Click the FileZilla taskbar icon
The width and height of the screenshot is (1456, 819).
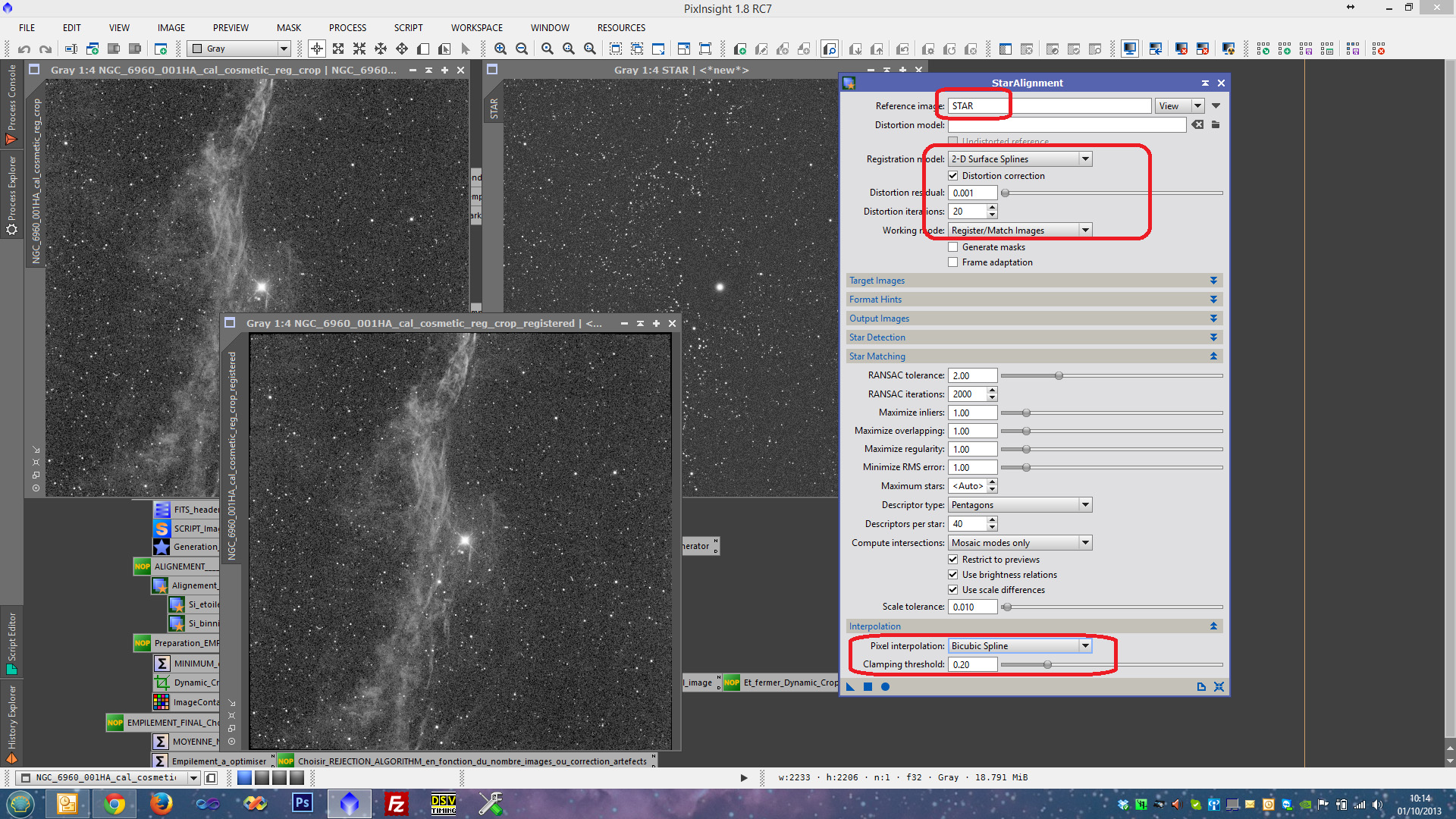(396, 803)
